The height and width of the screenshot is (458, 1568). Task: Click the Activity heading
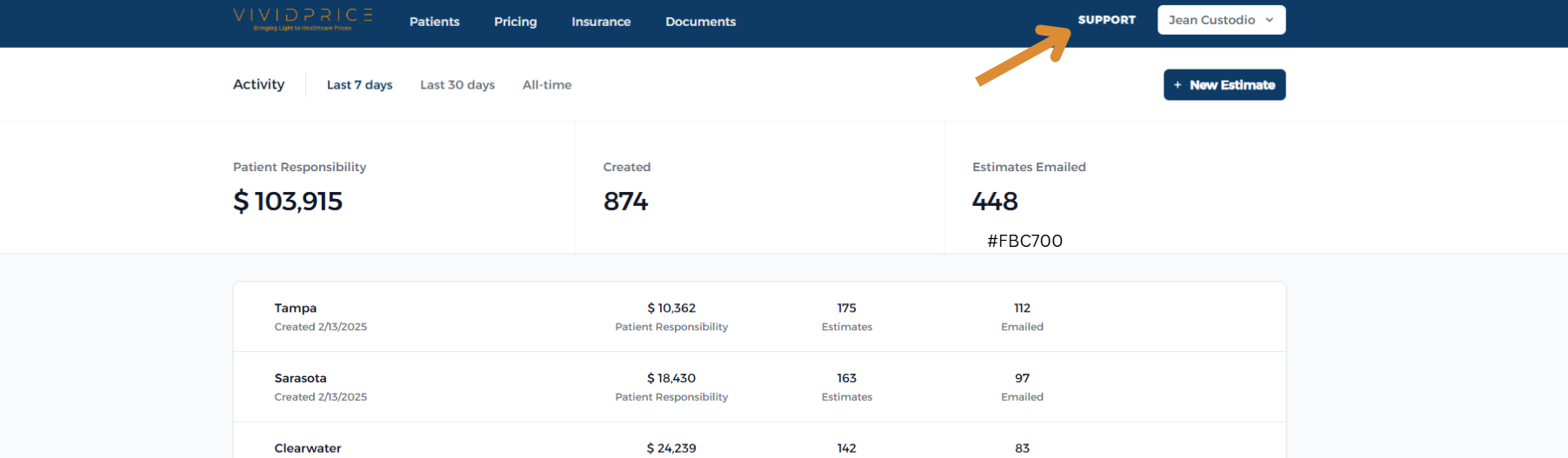258,84
